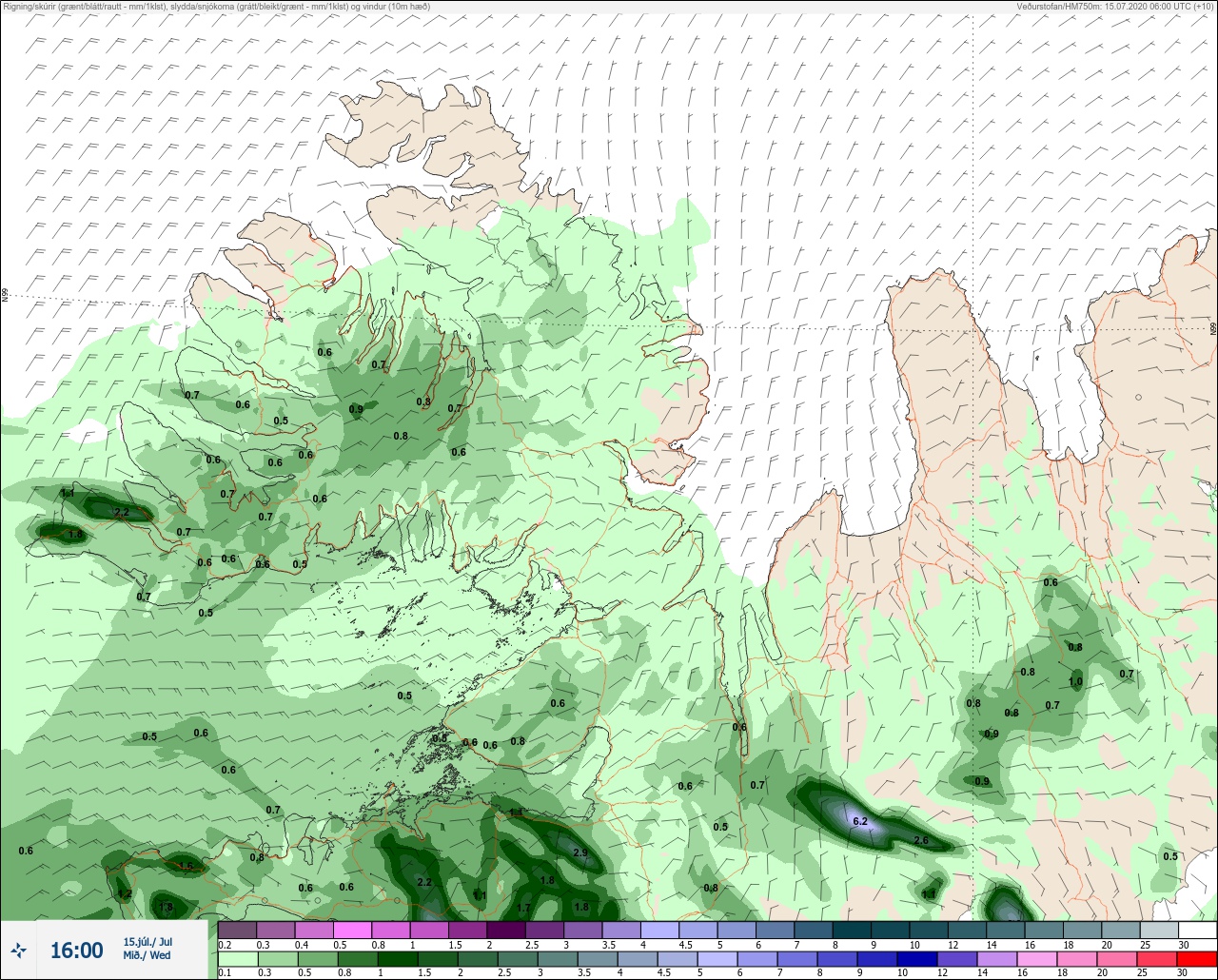
Task: Click the Rigning/skúrir map title text
Action: pyautogui.click(x=216, y=6)
